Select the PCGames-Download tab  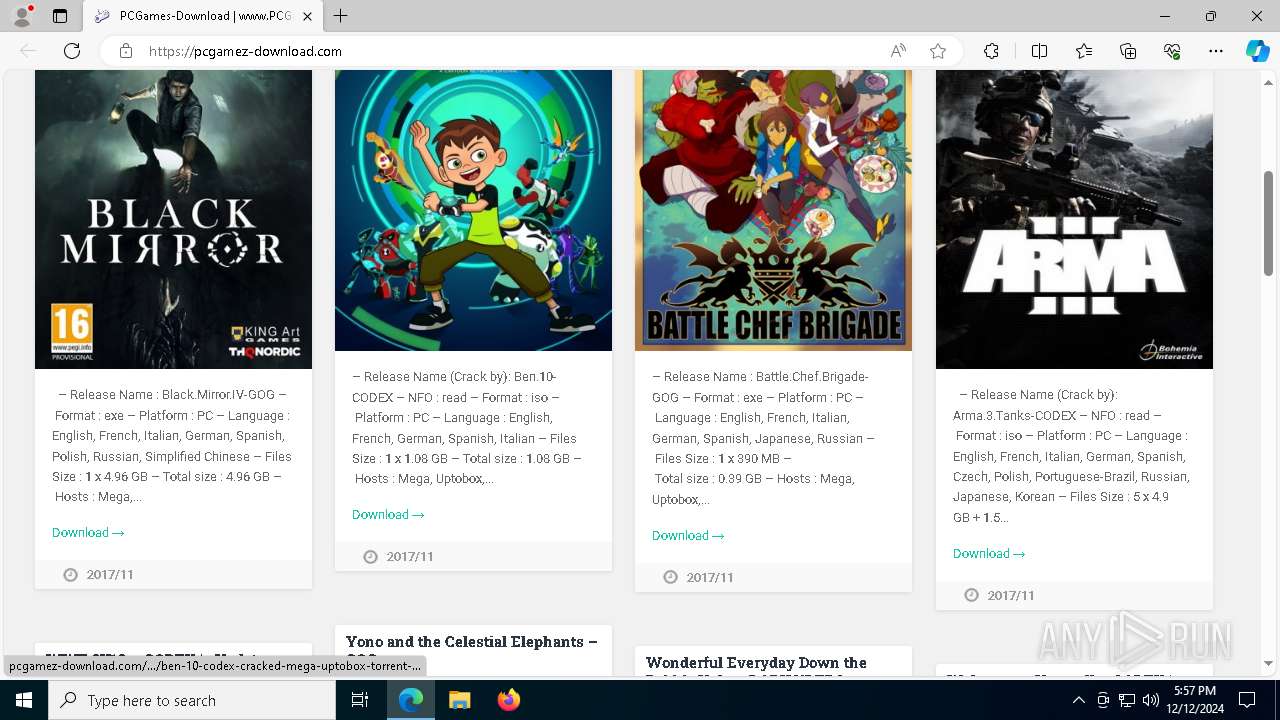click(203, 16)
